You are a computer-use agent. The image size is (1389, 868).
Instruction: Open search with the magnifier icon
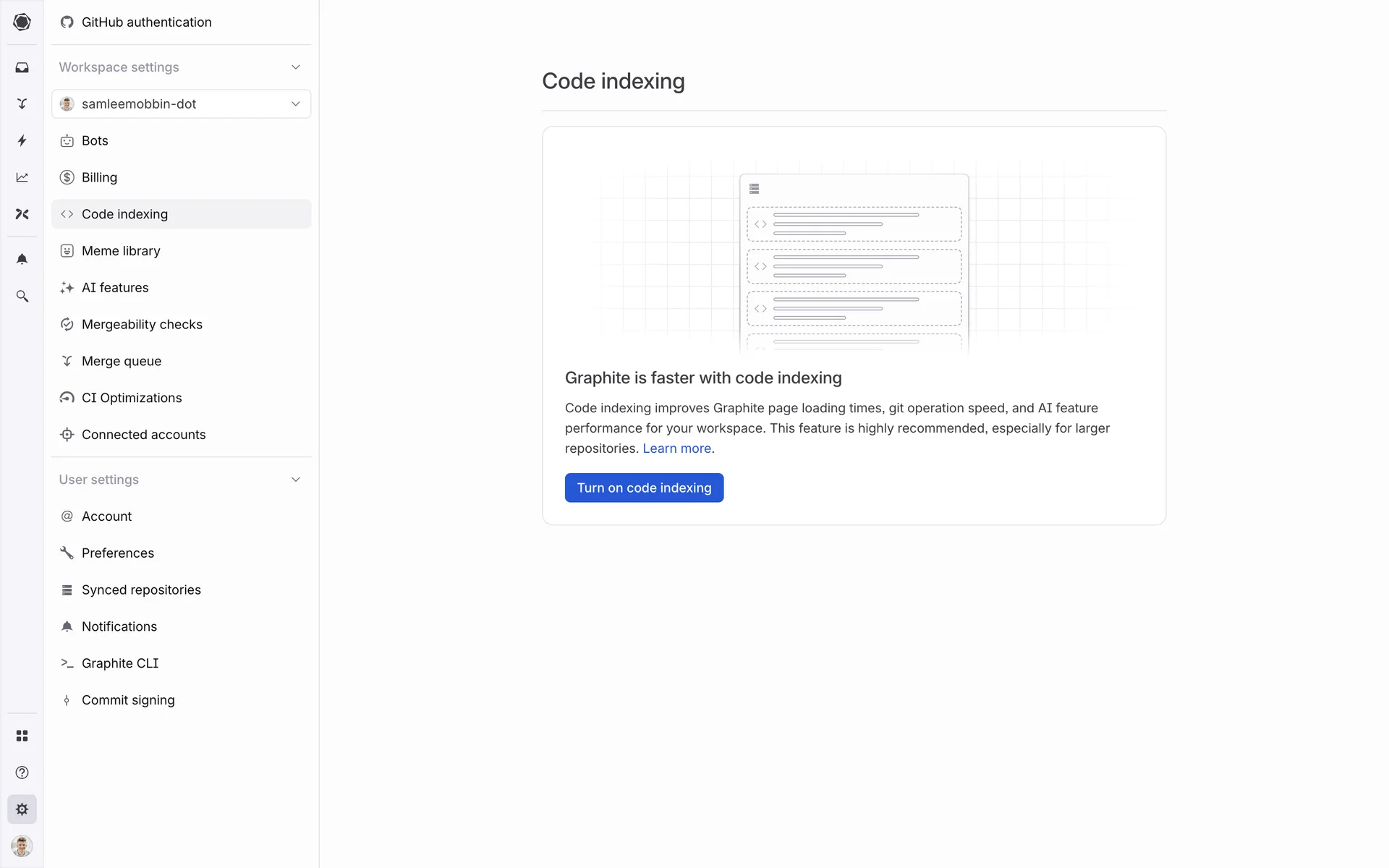pyautogui.click(x=22, y=297)
